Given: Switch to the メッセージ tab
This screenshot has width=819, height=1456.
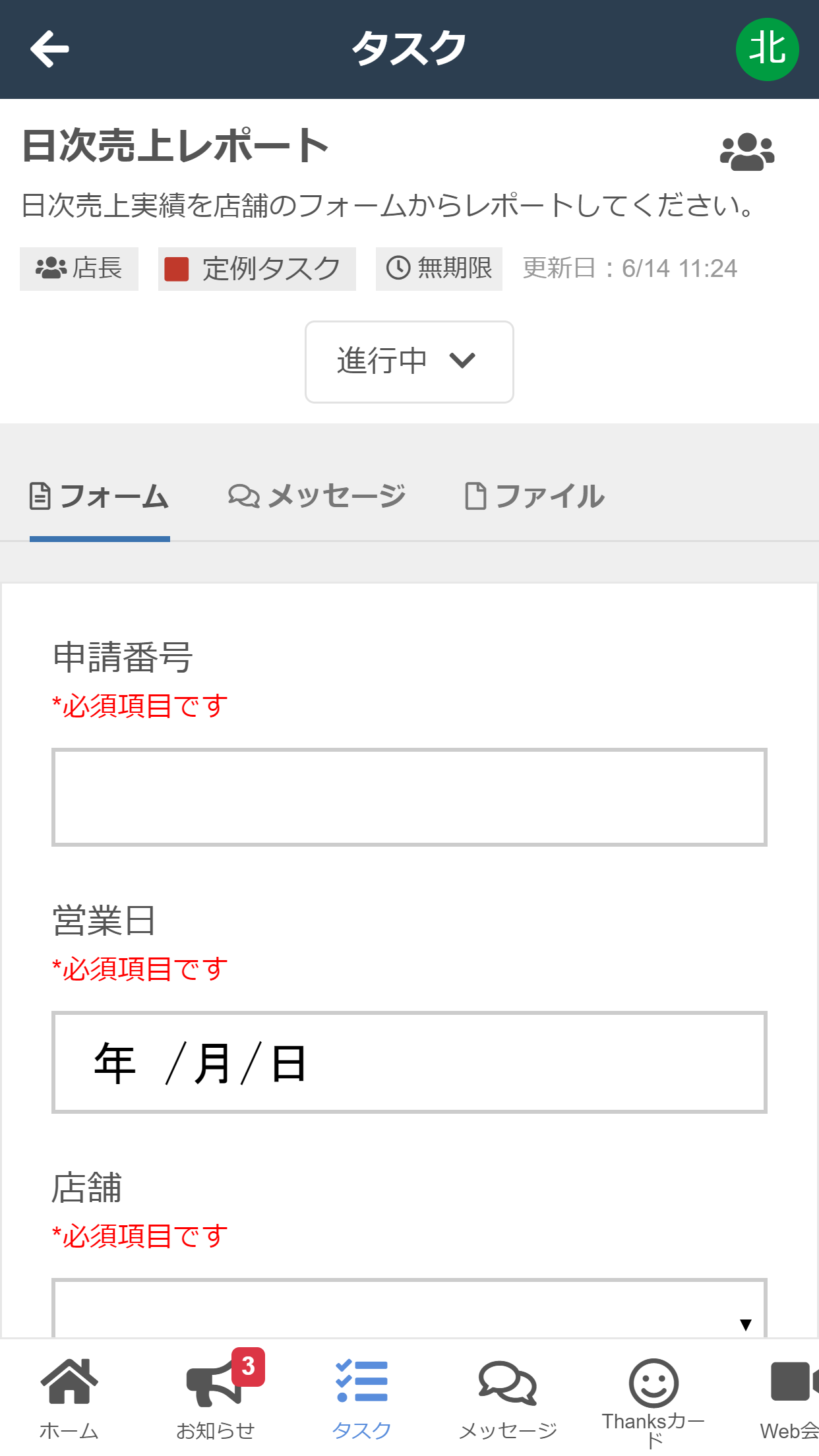Looking at the screenshot, I should (317, 497).
